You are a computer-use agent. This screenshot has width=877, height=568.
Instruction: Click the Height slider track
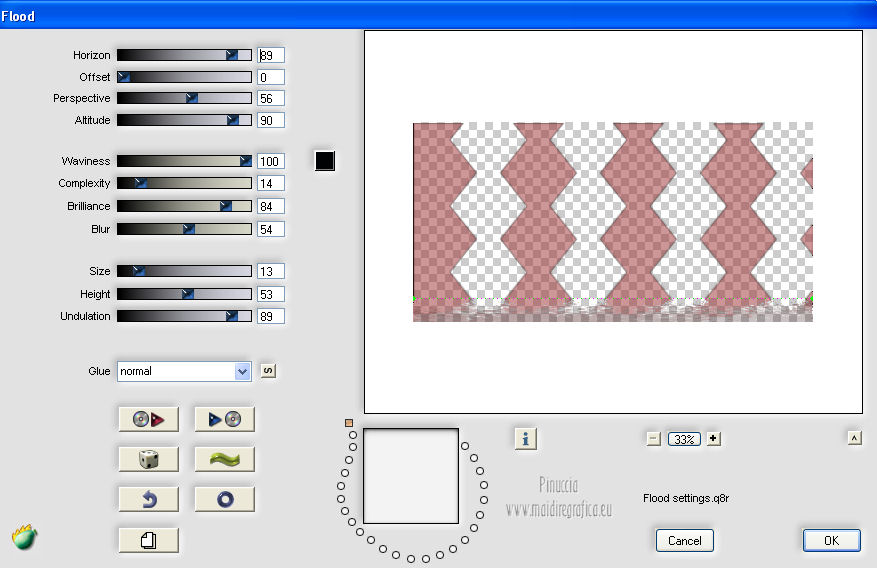[x=184, y=294]
